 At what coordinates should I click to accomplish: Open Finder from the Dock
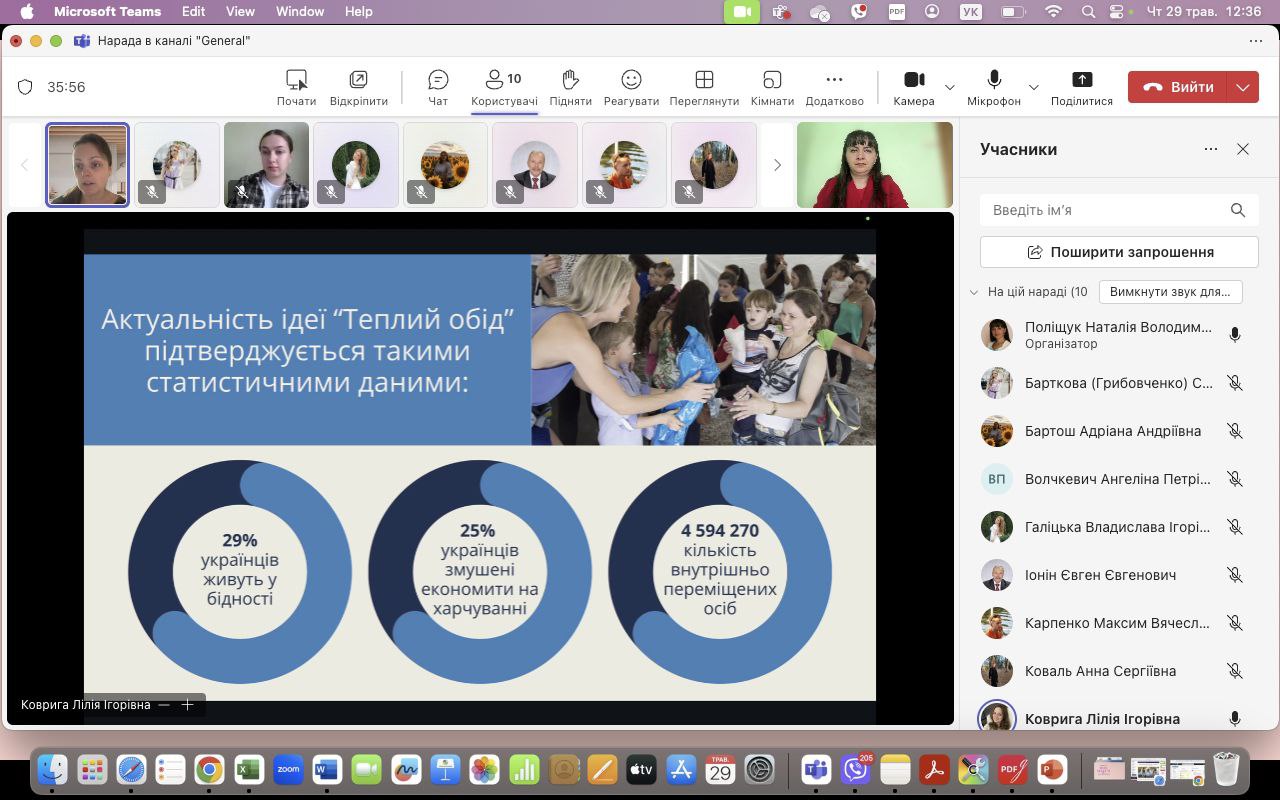[x=53, y=769]
